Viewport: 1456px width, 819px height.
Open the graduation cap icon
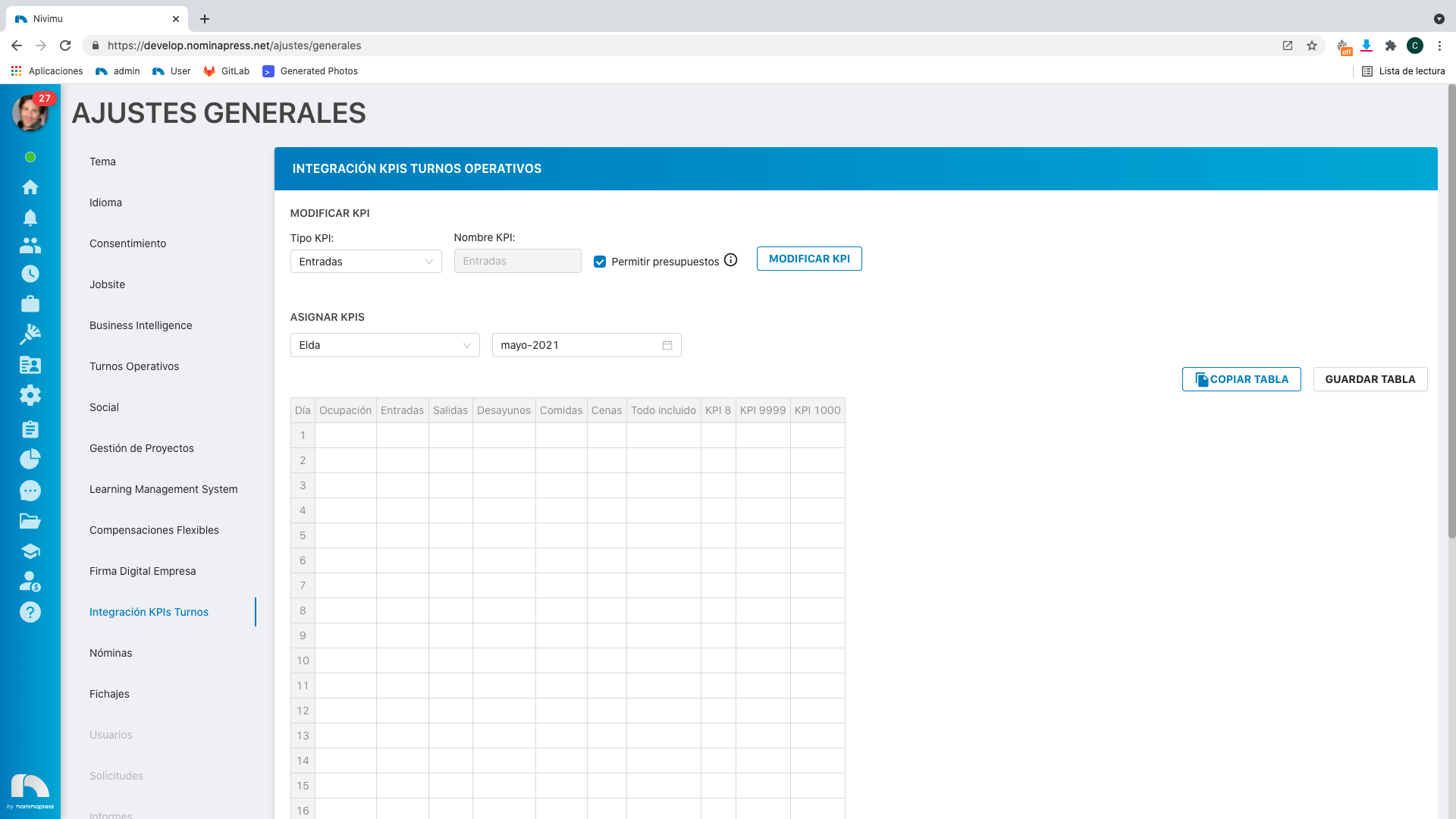pyautogui.click(x=30, y=551)
